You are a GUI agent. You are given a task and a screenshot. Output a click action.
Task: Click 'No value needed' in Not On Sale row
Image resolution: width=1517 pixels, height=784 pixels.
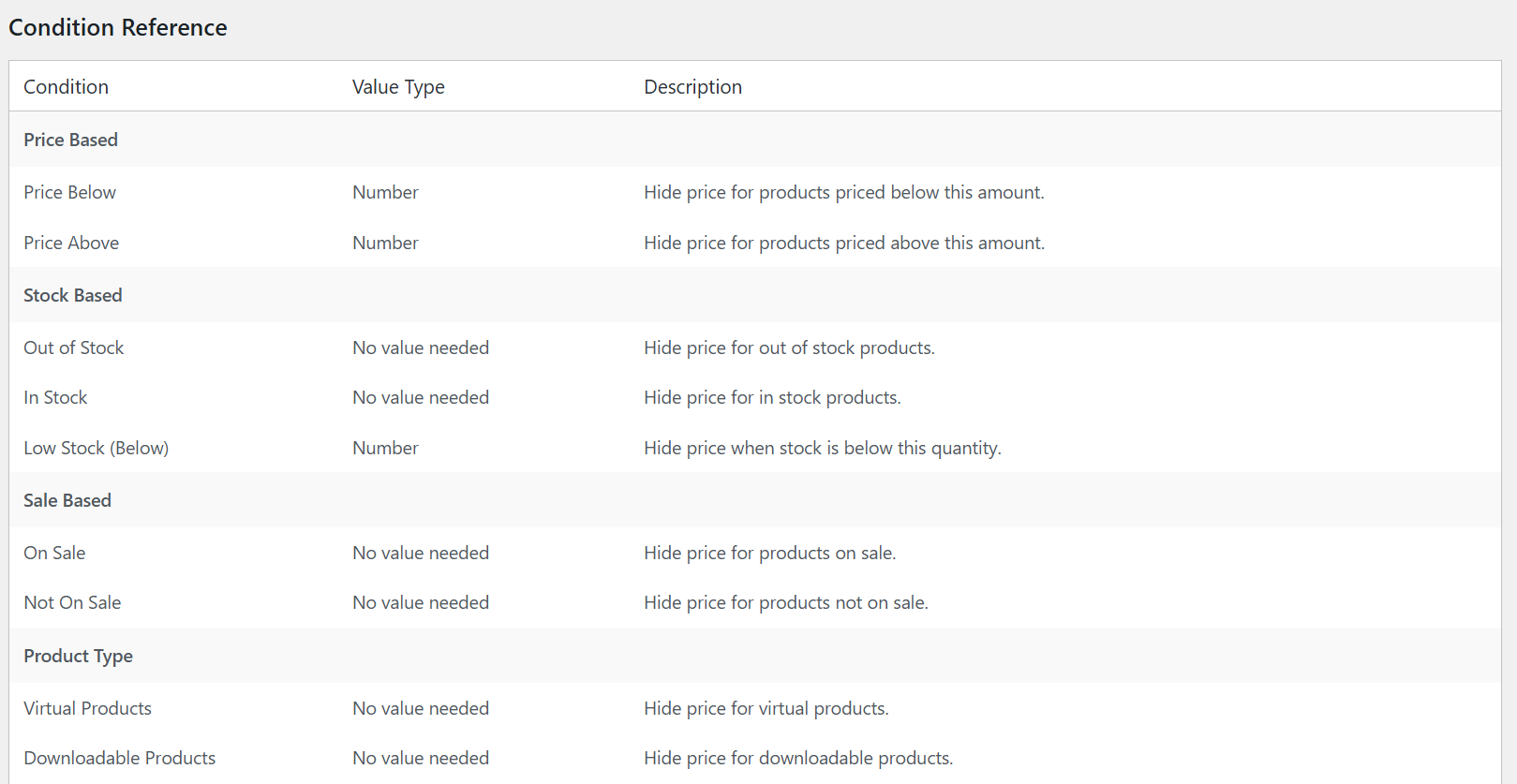421,602
